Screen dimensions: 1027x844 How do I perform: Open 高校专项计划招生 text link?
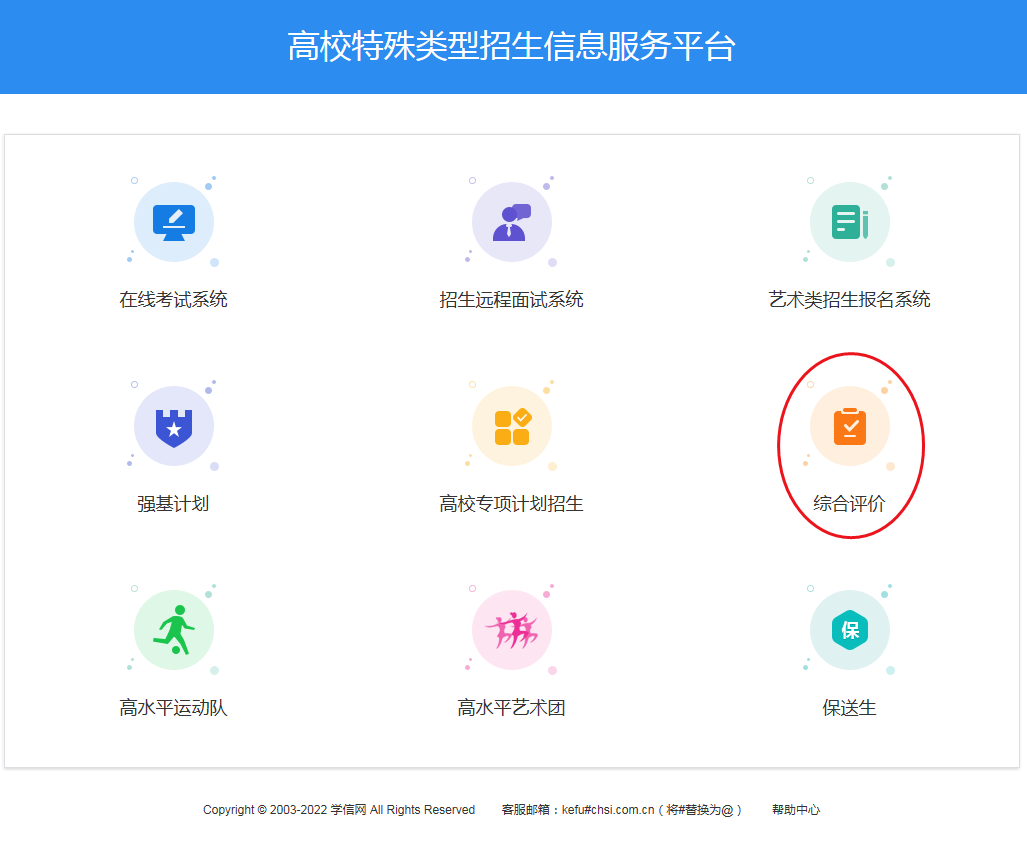(x=511, y=504)
